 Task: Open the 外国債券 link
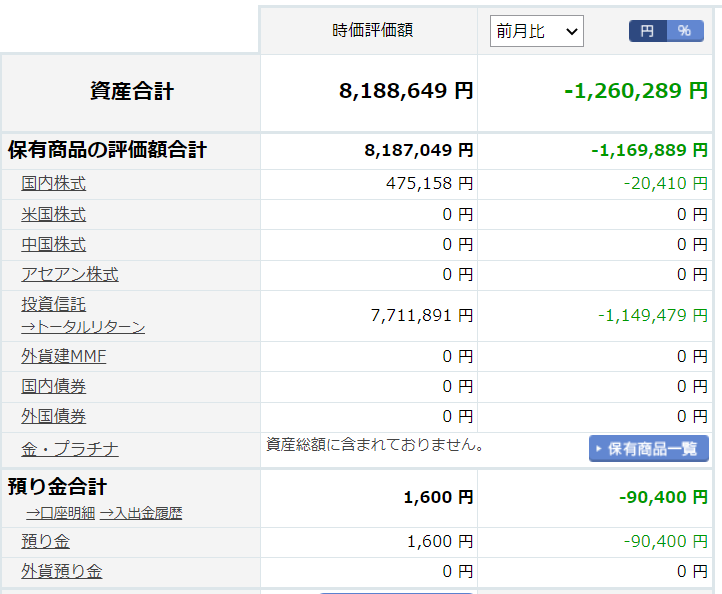pyautogui.click(x=53, y=416)
